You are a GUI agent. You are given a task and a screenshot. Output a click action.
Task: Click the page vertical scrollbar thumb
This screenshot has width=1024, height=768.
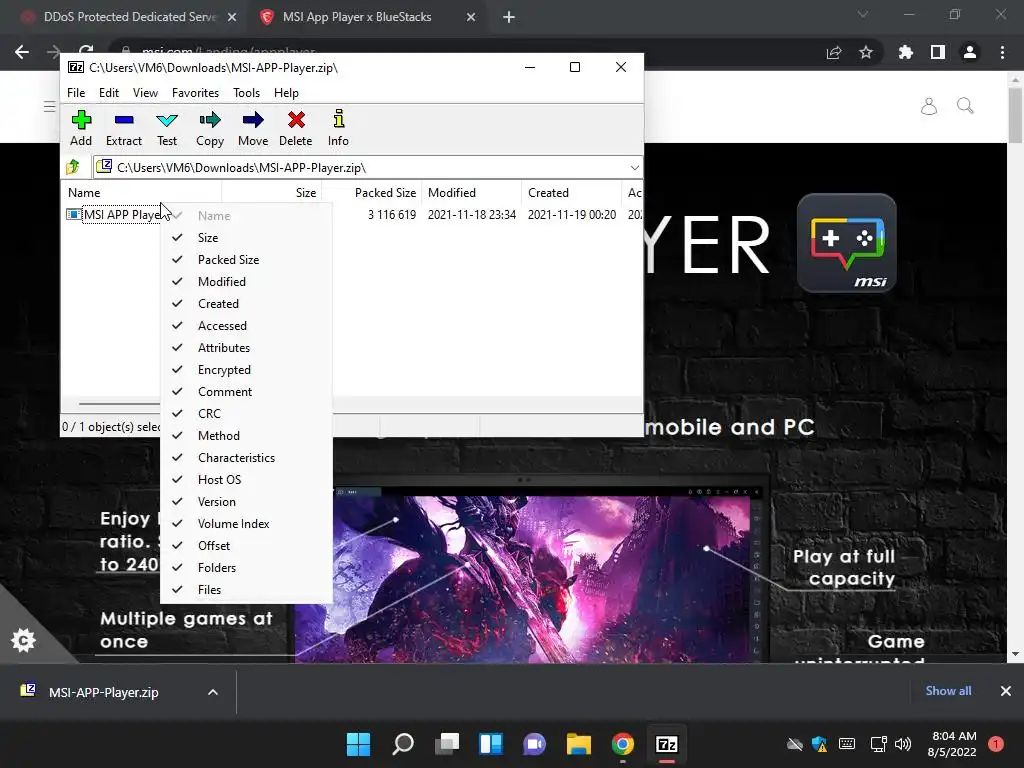point(1015,114)
